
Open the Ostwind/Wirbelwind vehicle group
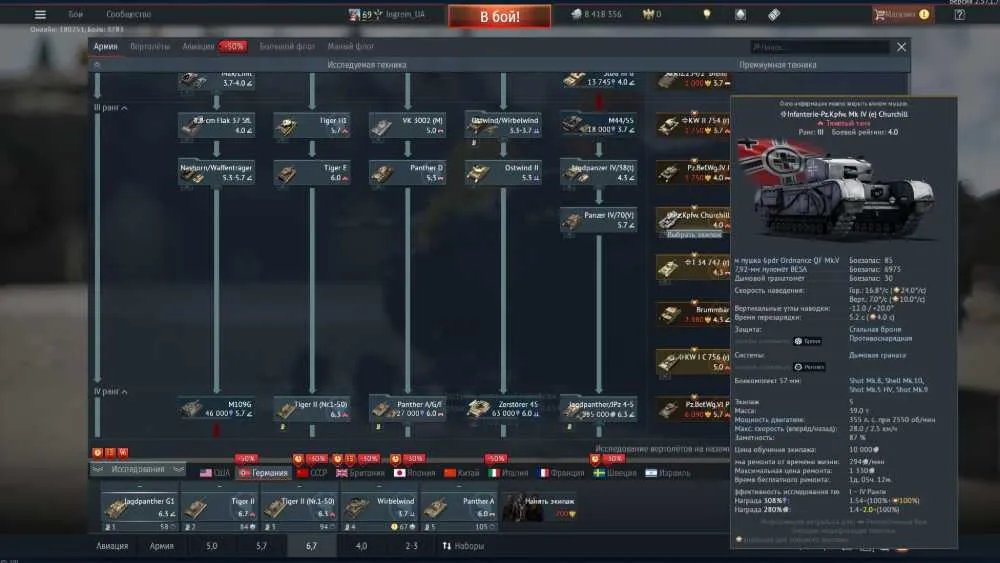click(503, 126)
